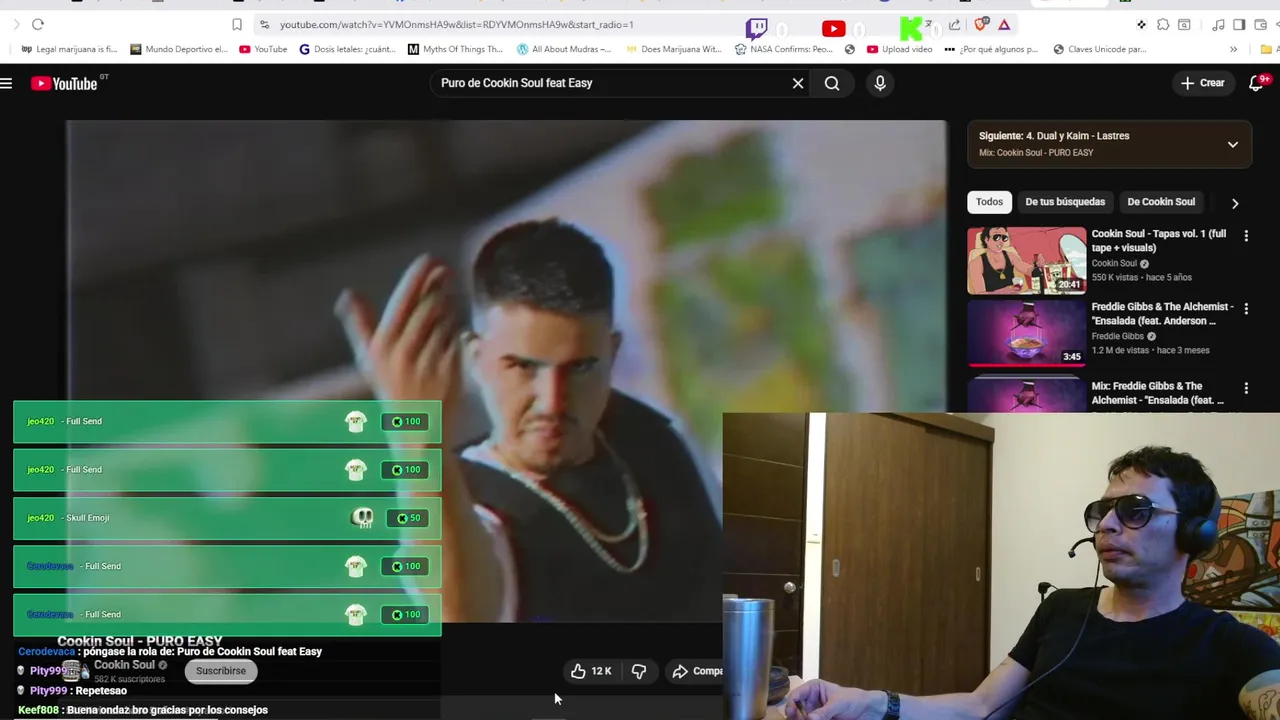The width and height of the screenshot is (1280, 720).
Task: Run search with the magnifying glass button
Action: tap(832, 83)
